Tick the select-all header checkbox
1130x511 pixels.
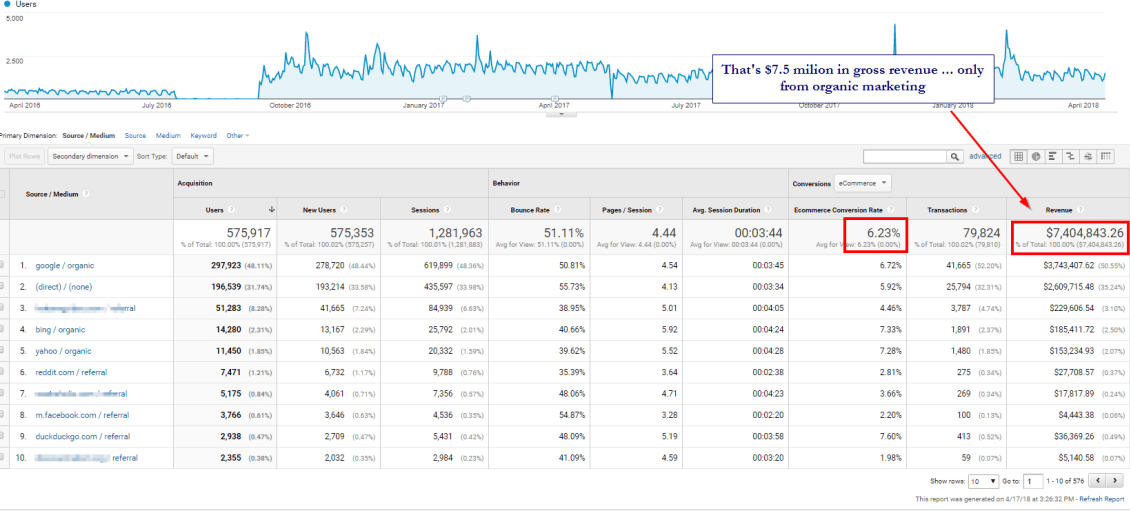click(x=3, y=194)
